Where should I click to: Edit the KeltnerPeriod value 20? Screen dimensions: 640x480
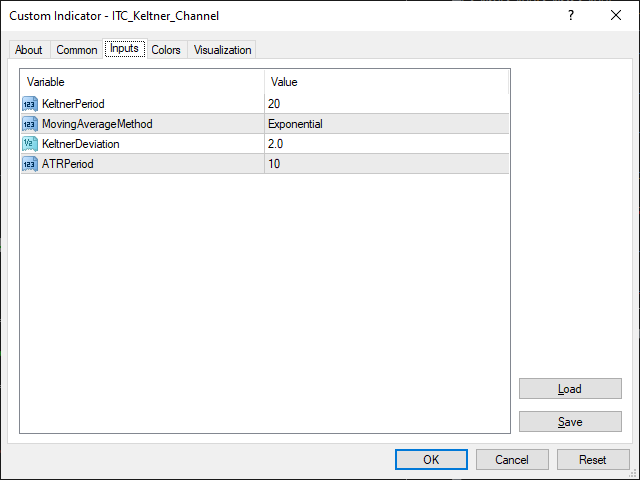click(387, 104)
